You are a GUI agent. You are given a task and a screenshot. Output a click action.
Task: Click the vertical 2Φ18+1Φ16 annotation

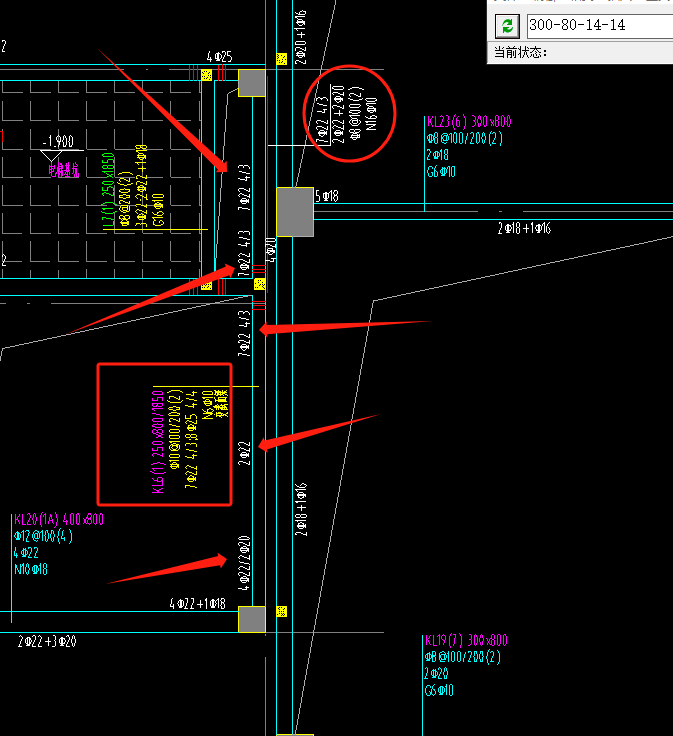(x=301, y=509)
